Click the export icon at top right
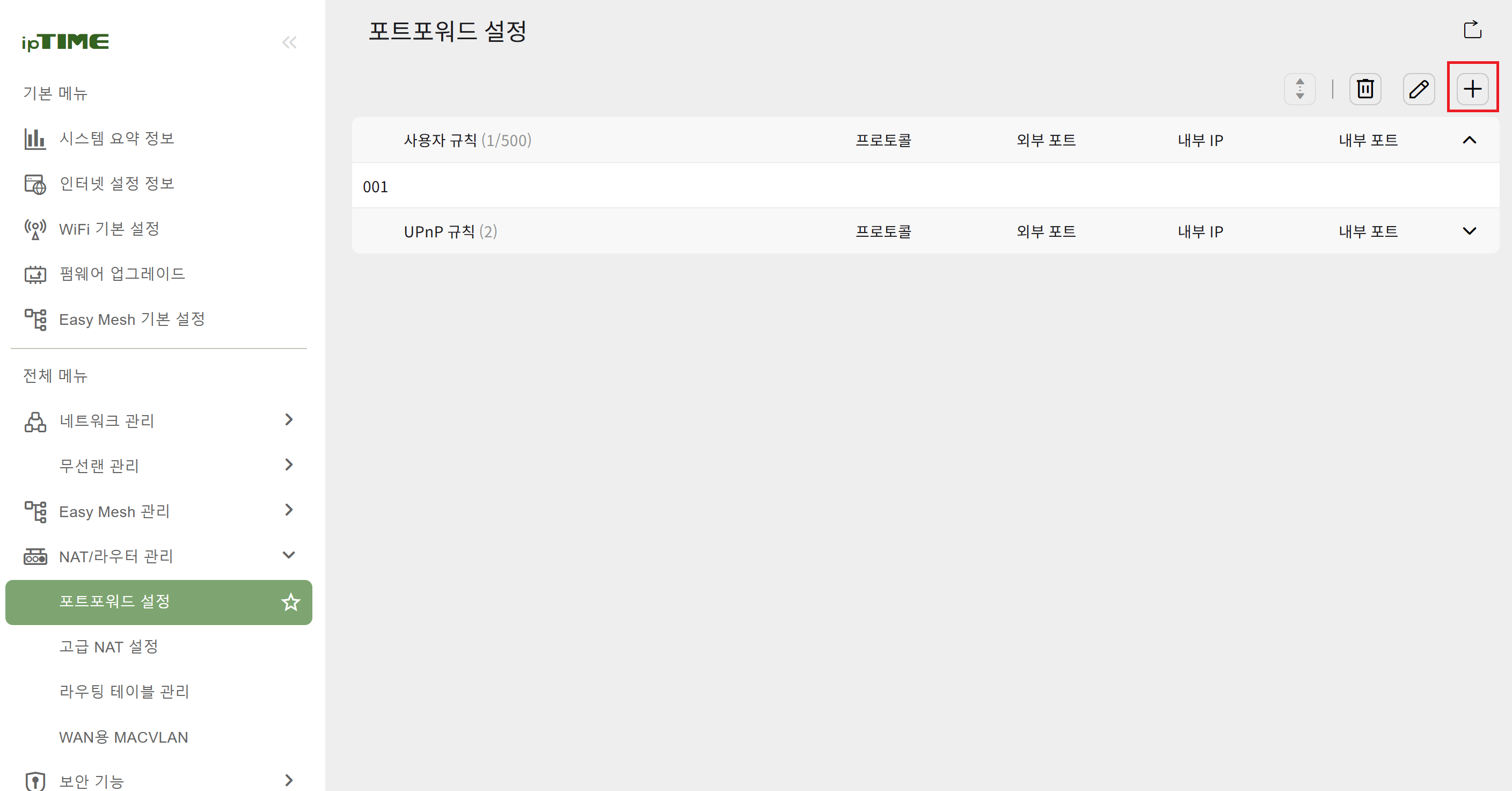The height and width of the screenshot is (791, 1512). 1472,30
